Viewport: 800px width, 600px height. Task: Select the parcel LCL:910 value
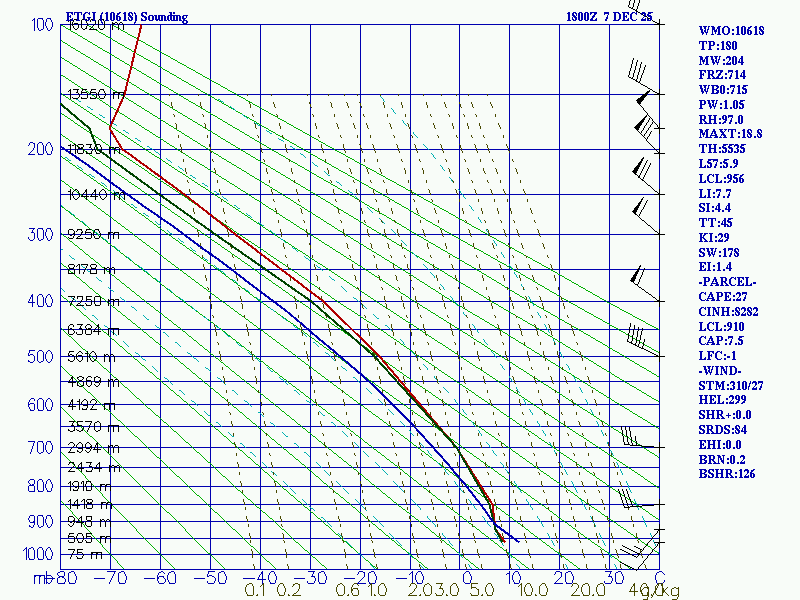721,326
